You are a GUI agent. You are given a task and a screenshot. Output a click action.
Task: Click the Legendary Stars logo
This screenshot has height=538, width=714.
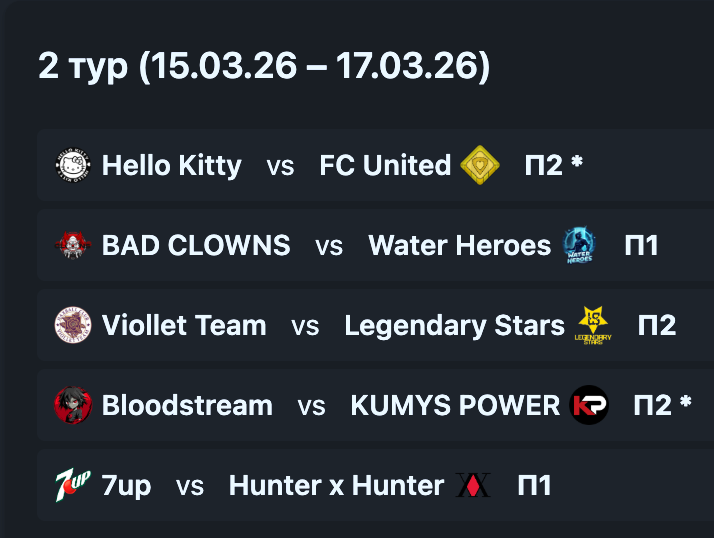point(594,325)
